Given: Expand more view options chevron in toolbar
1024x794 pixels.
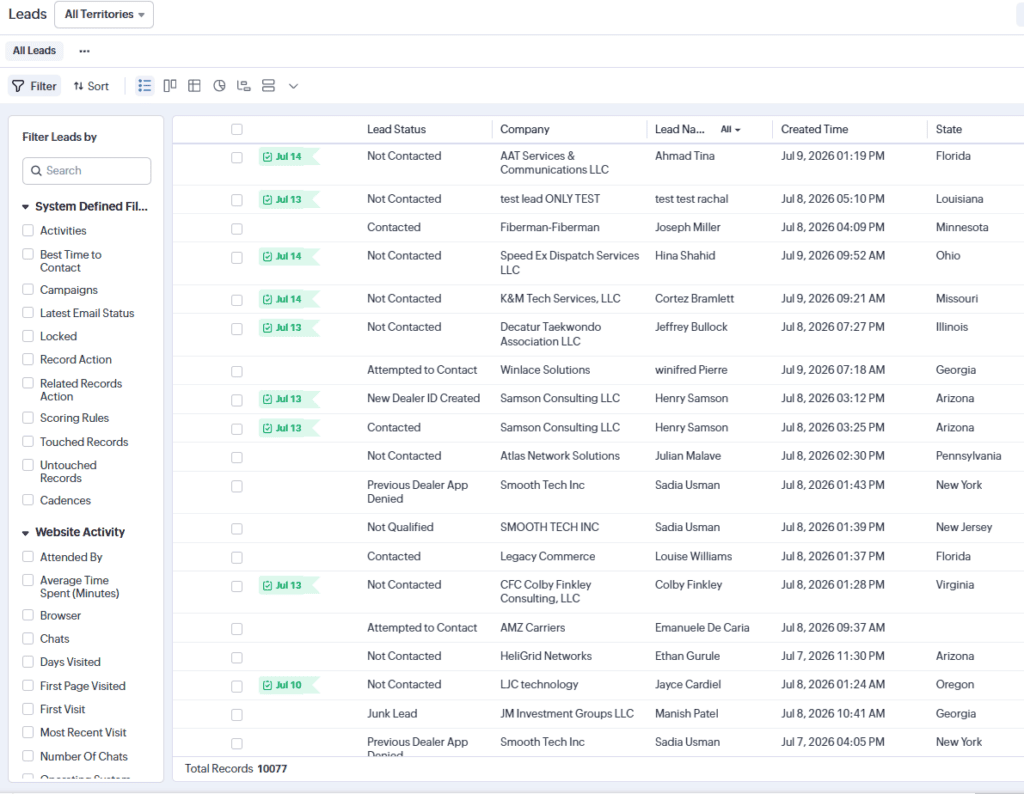Looking at the screenshot, I should tap(293, 86).
